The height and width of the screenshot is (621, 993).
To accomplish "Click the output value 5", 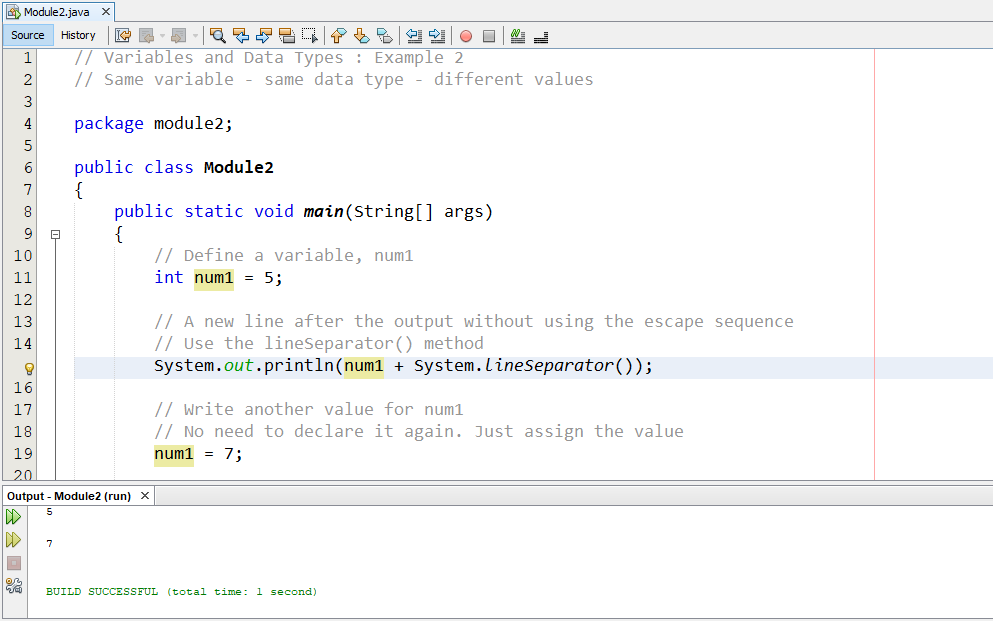I will pyautogui.click(x=49, y=511).
